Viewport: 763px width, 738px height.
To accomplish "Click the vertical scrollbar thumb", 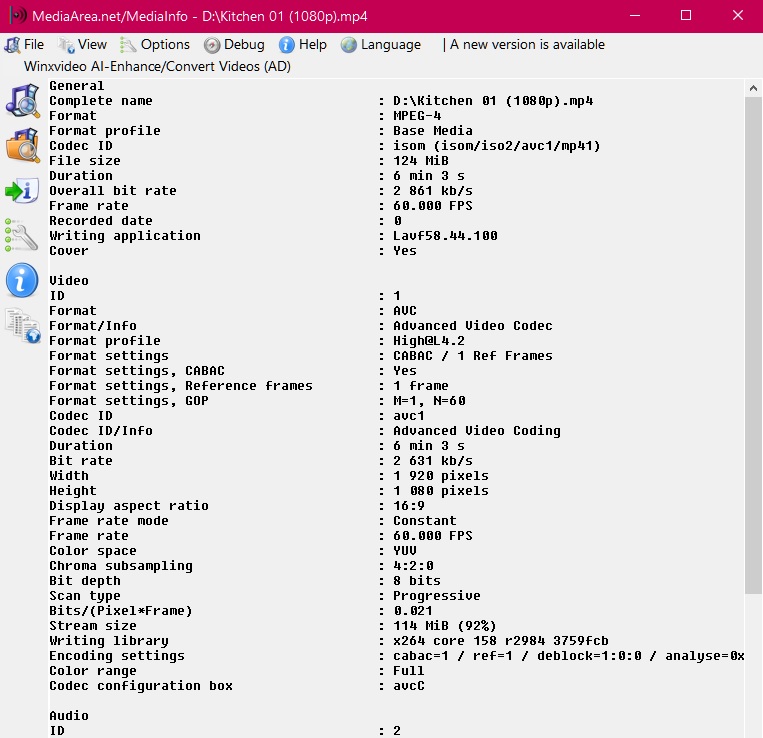I will coord(753,345).
